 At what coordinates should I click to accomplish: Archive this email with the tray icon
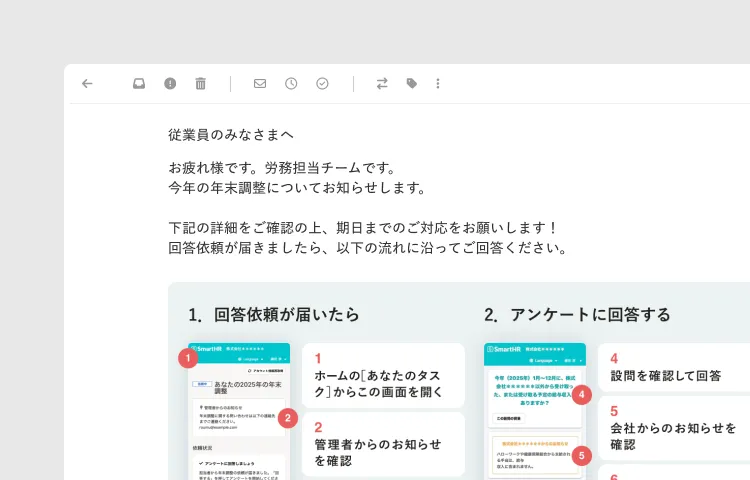pyautogui.click(x=139, y=84)
